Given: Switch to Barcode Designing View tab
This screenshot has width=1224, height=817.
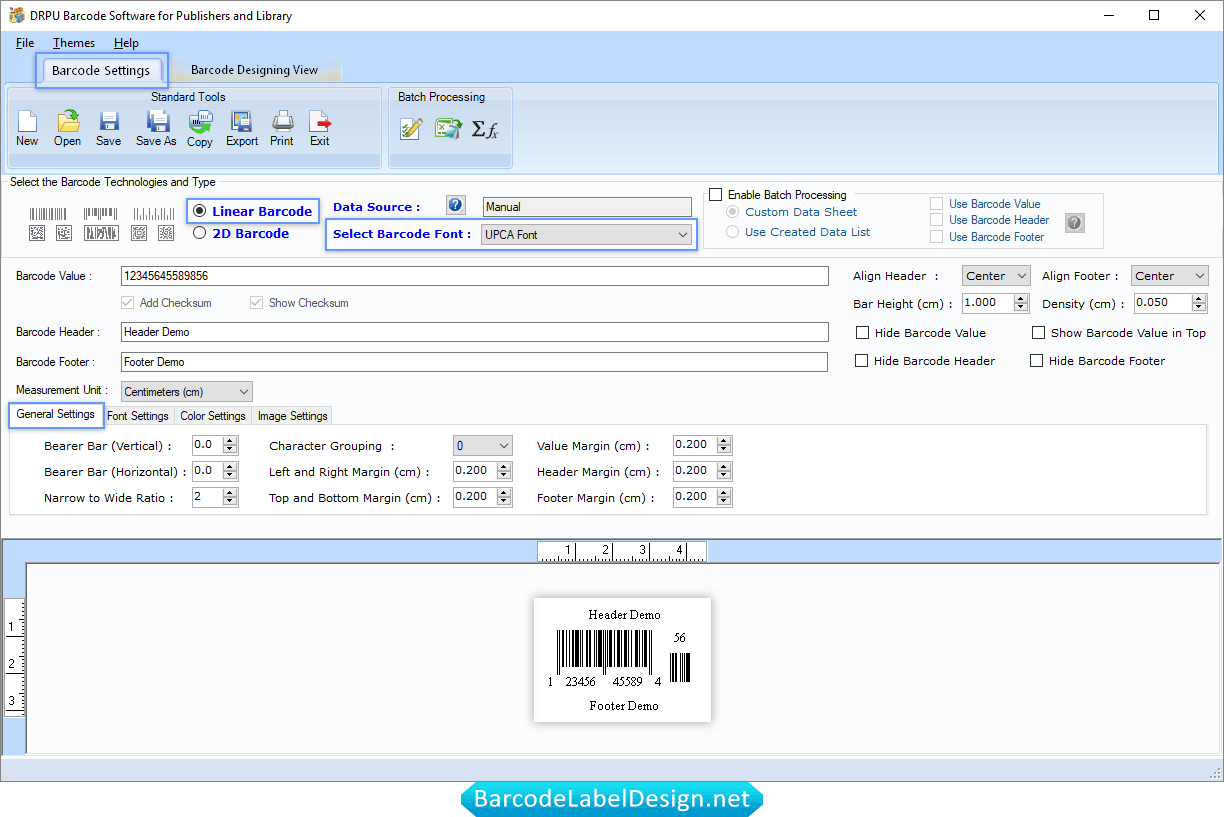Looking at the screenshot, I should click(x=254, y=70).
